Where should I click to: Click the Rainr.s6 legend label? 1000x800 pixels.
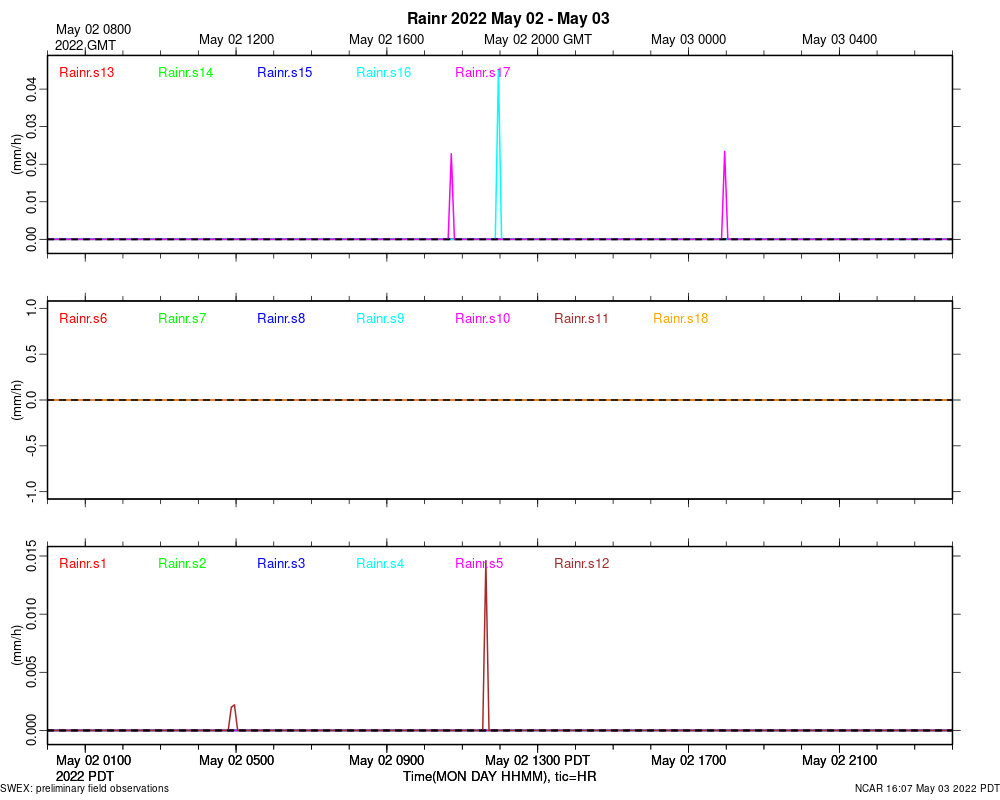pyautogui.click(x=83, y=318)
